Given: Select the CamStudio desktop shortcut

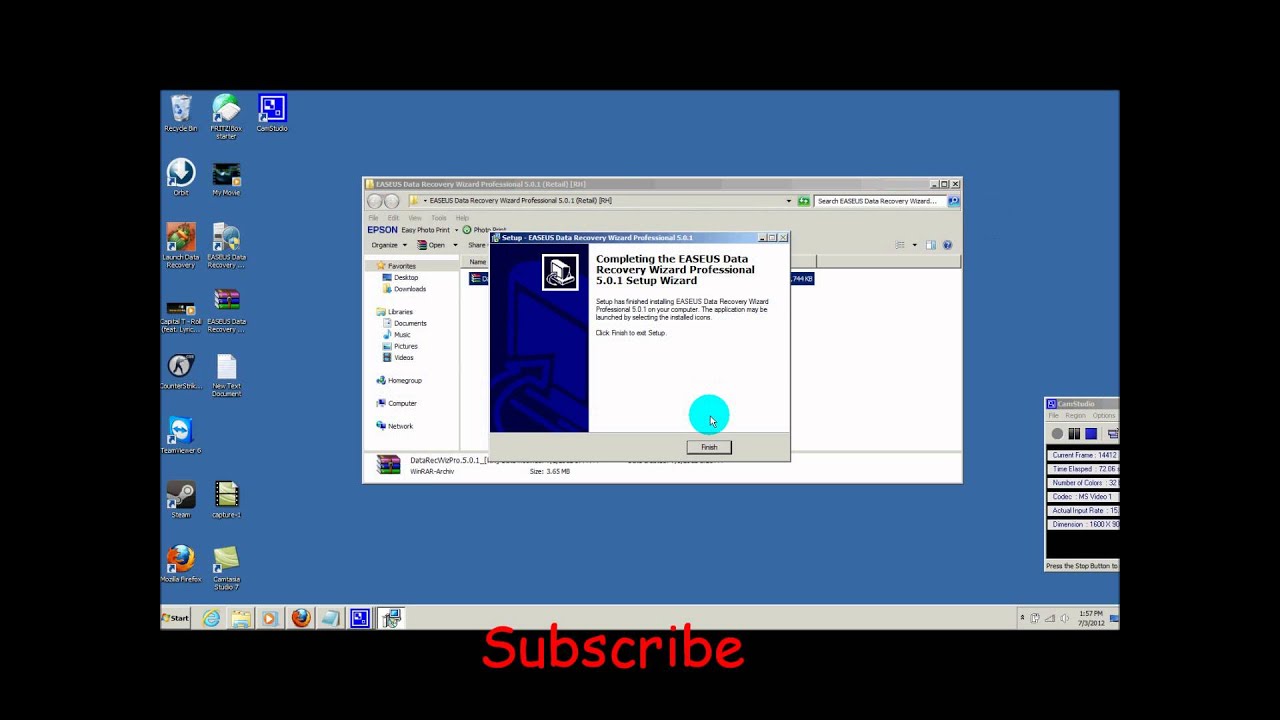Looking at the screenshot, I should 272,113.
